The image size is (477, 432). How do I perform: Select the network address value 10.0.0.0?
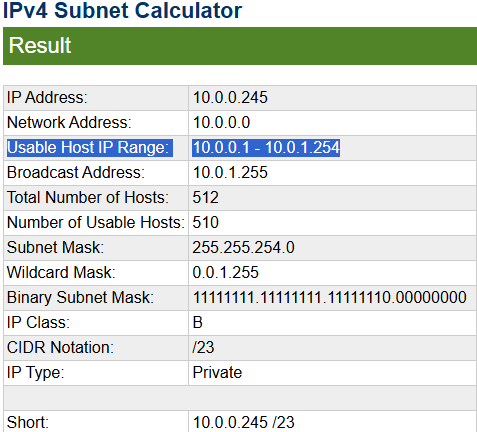(221, 123)
